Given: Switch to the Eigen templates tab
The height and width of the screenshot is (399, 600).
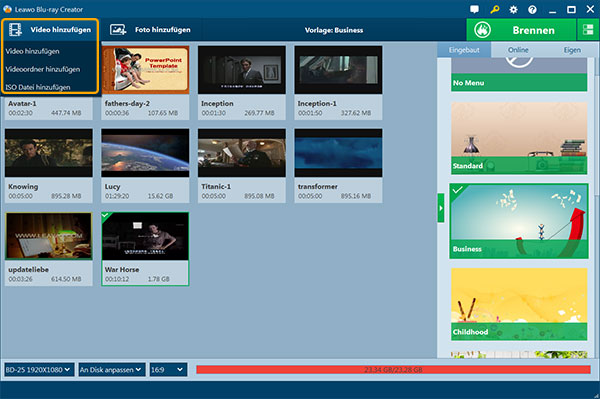Looking at the screenshot, I should tap(572, 50).
